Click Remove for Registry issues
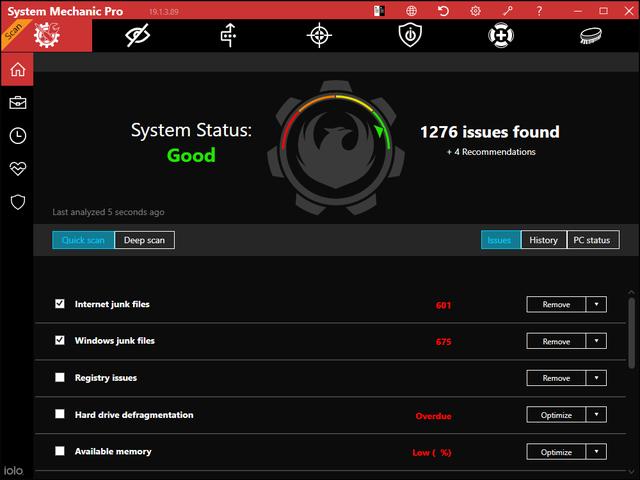The height and width of the screenshot is (480, 640). pos(556,378)
